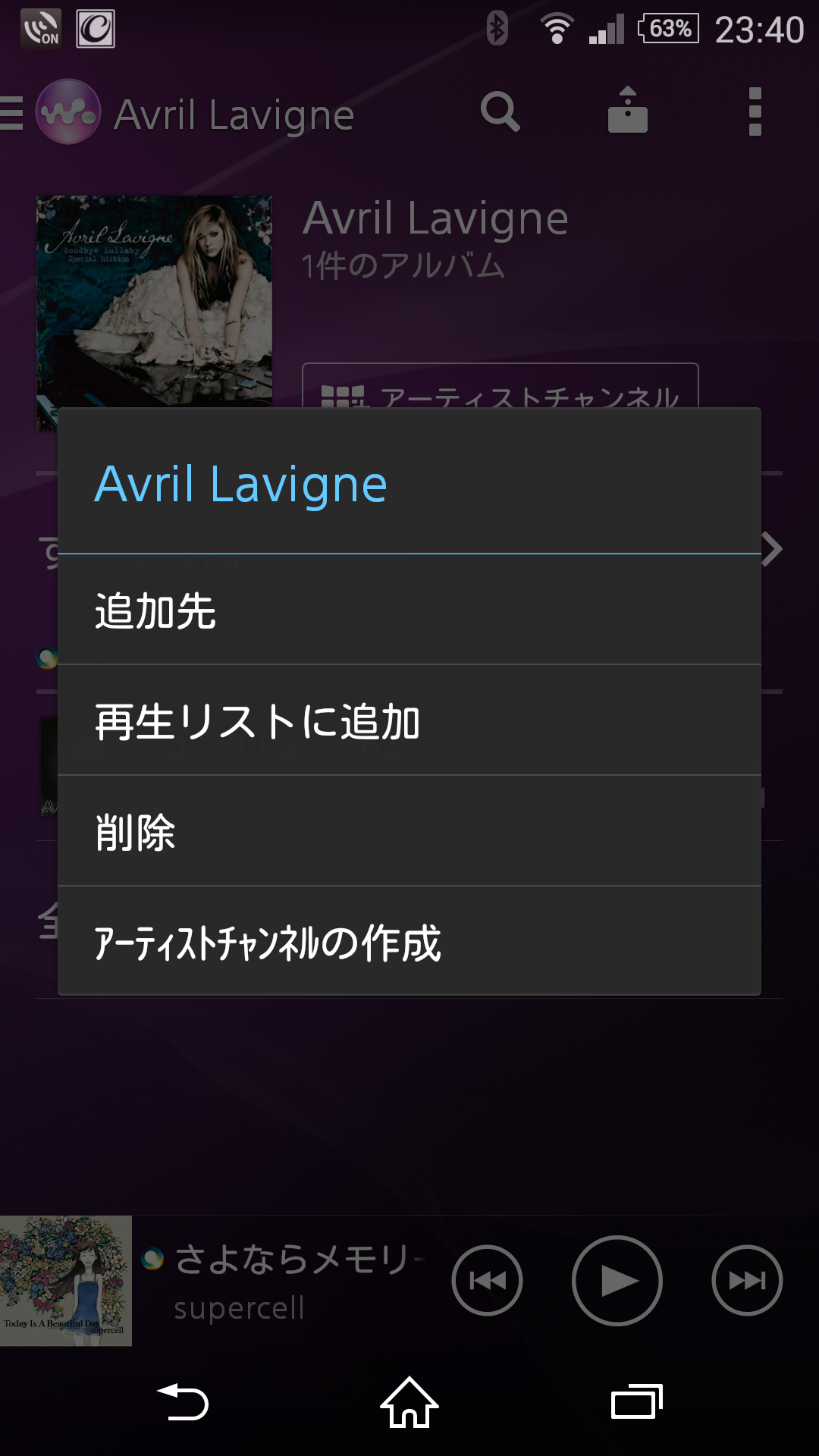Open the Today Is A Beautiful Day artwork
The image size is (819, 1456).
66,1281
